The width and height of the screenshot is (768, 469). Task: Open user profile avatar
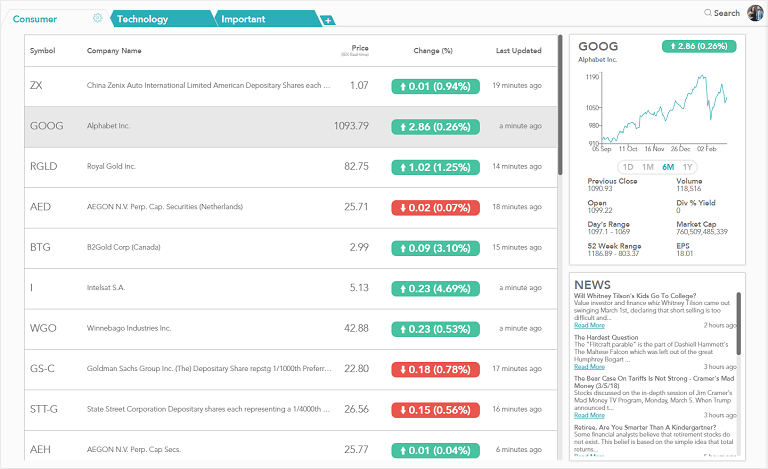click(x=755, y=12)
